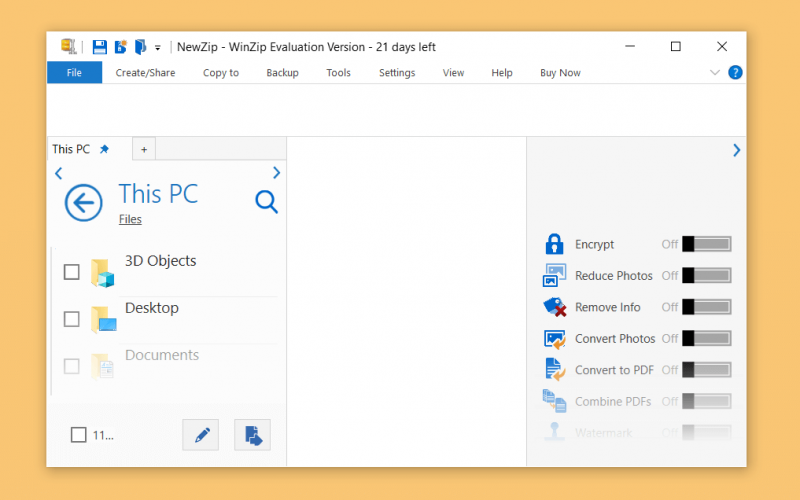Select the Desktop entry name
Viewport: 800px width, 500px height.
152,308
